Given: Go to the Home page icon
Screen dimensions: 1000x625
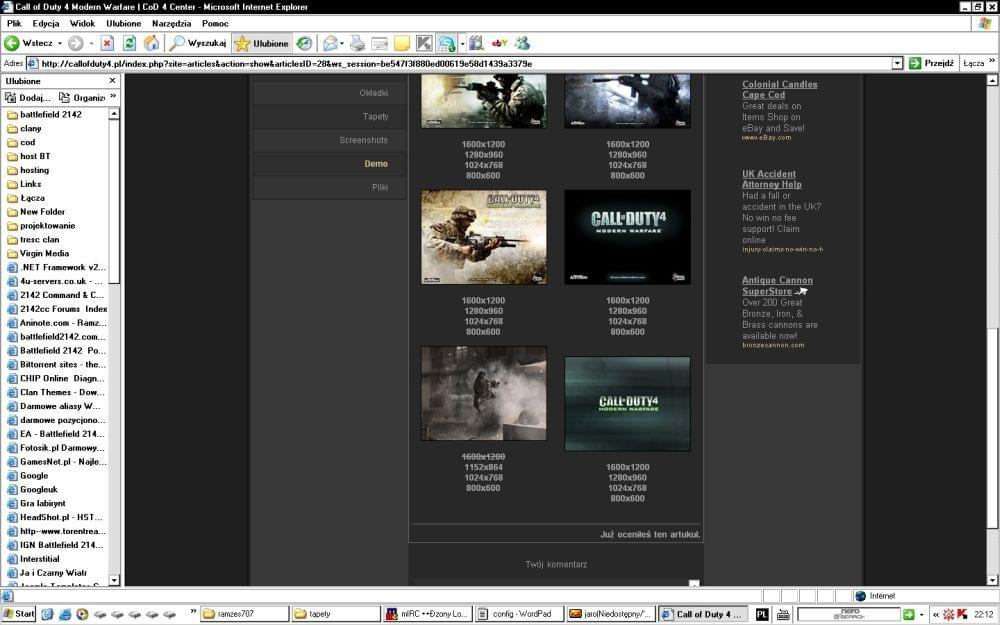Looking at the screenshot, I should pos(151,43).
